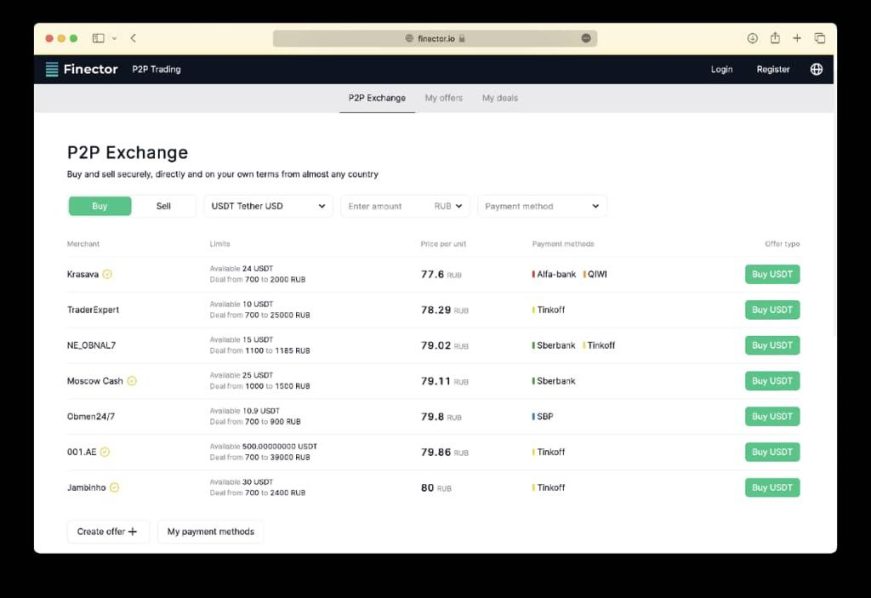Switch to My offers tab
This screenshot has height=598, width=871.
[443, 98]
